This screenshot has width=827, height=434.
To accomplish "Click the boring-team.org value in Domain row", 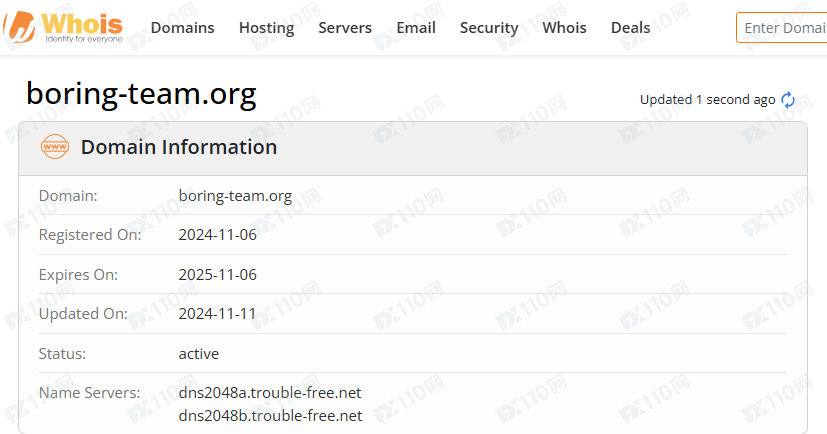I will 235,196.
